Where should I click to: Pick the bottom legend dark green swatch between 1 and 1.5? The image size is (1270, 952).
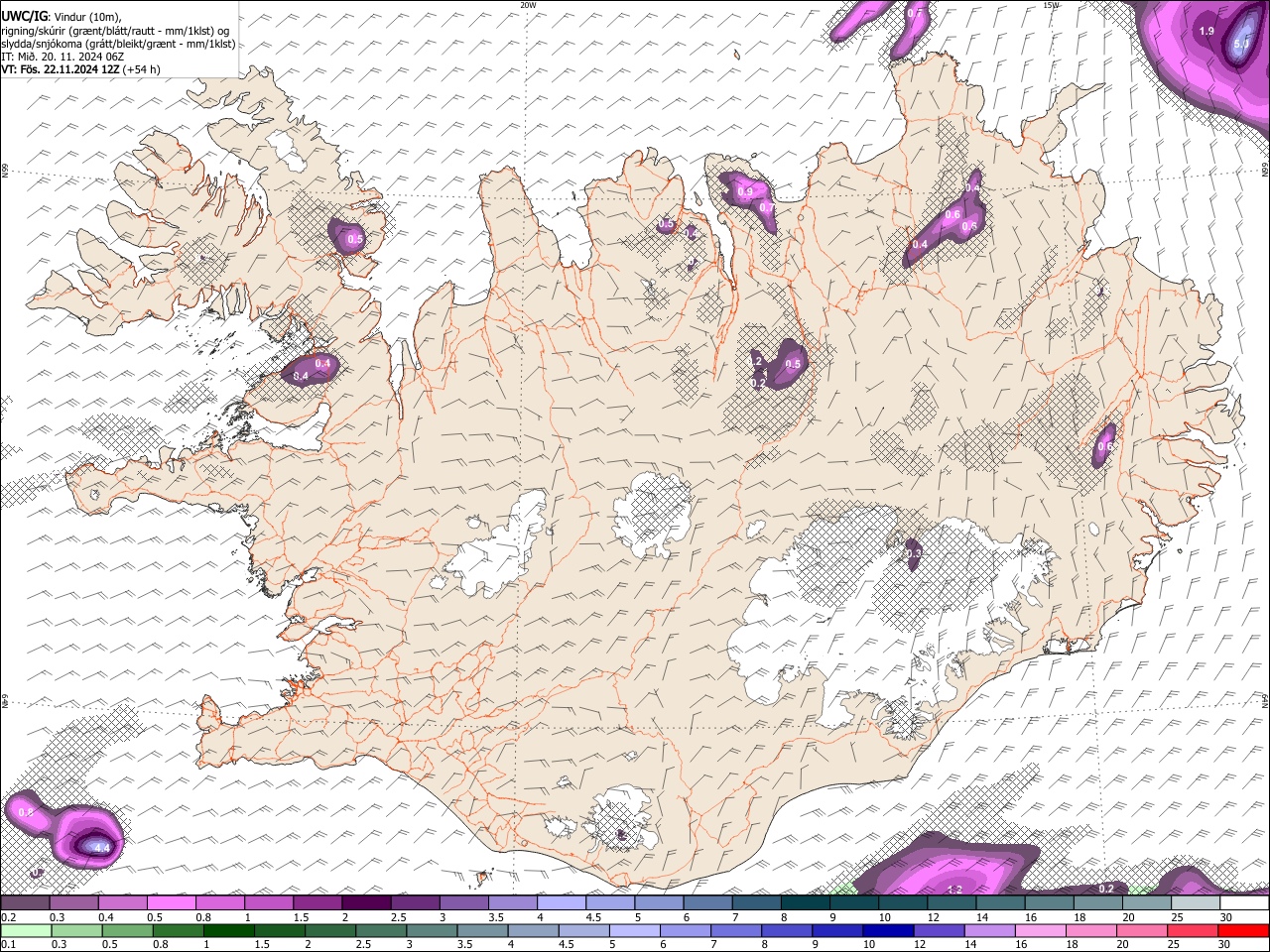pyautogui.click(x=228, y=930)
